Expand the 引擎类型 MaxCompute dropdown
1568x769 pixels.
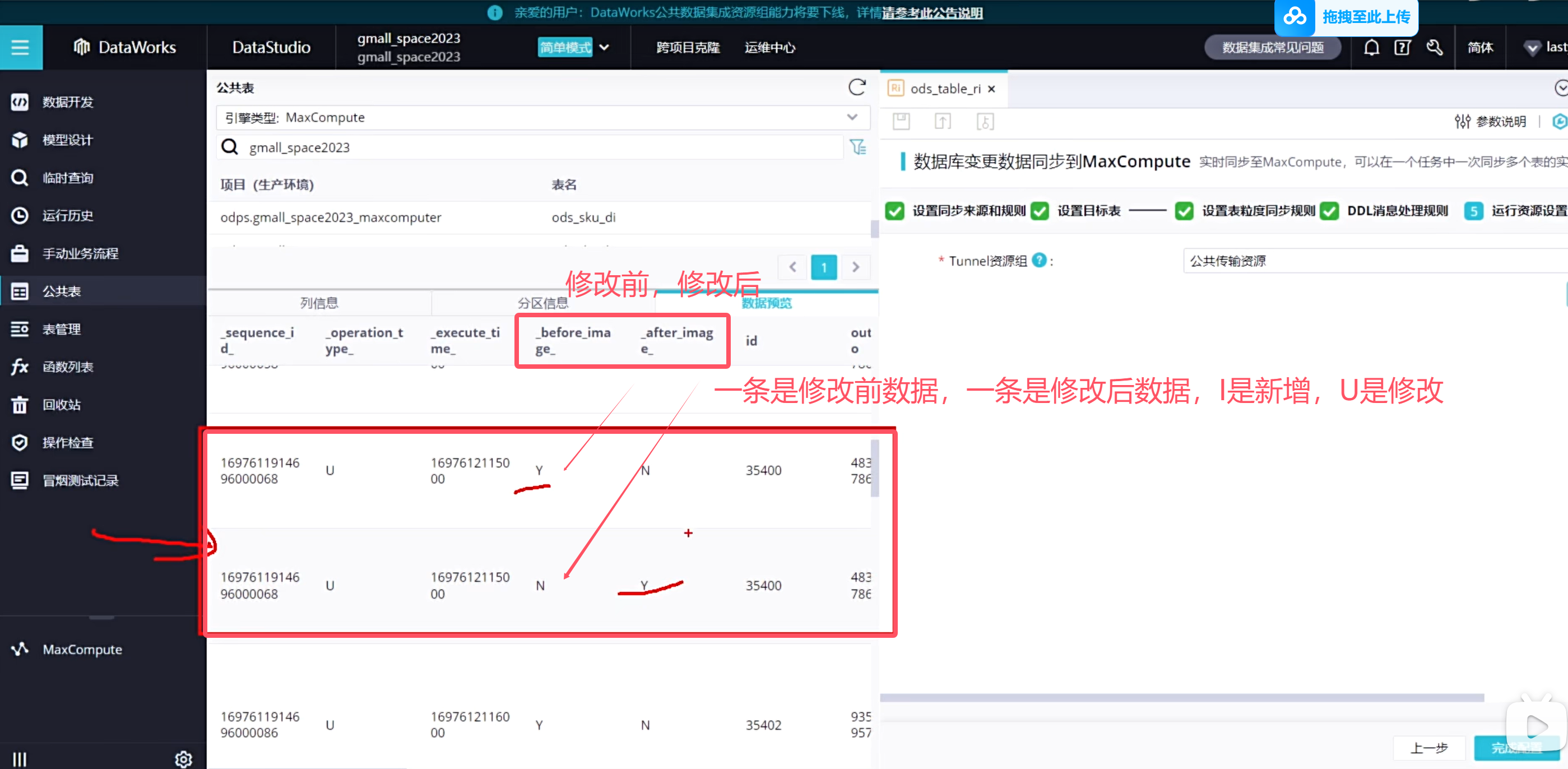(x=852, y=117)
